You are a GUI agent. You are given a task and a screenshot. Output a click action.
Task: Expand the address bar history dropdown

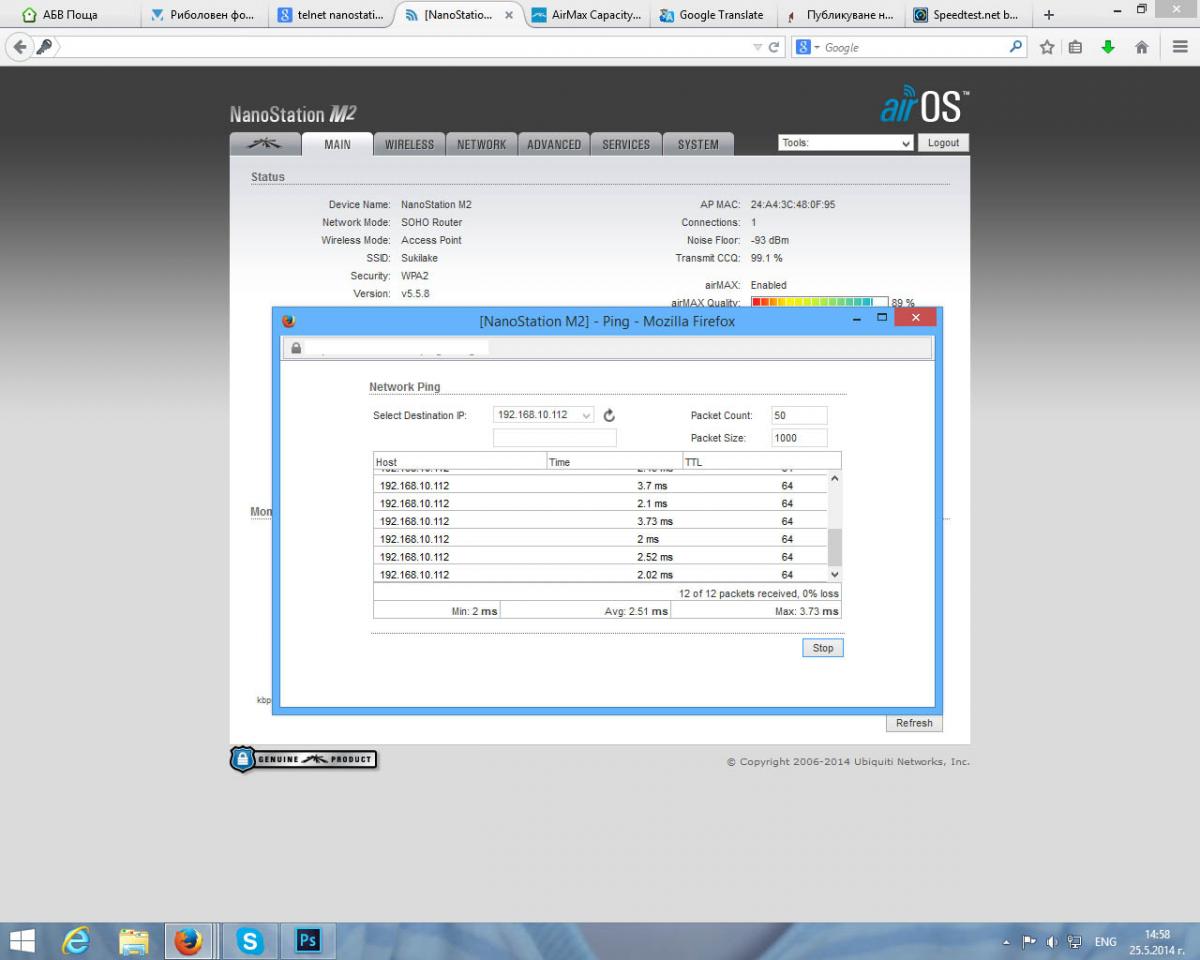tap(757, 47)
